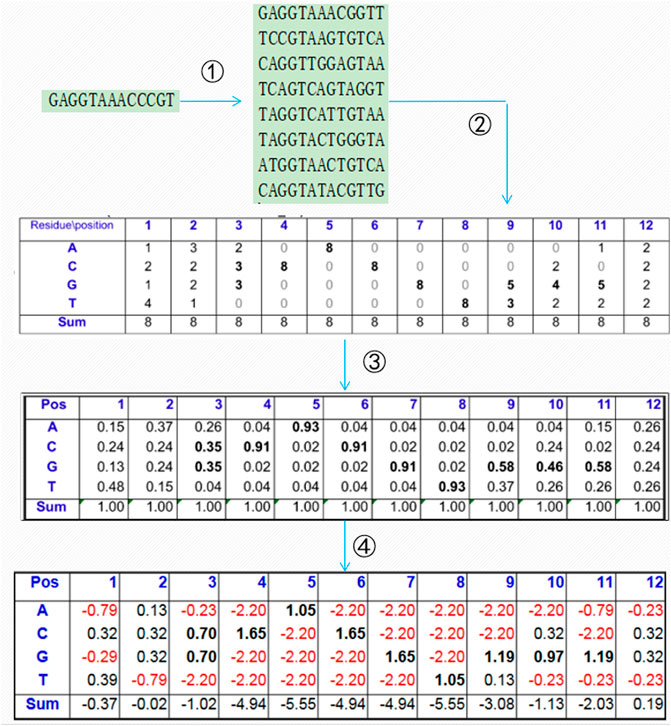The height and width of the screenshot is (726, 671).
Task: Click Sum -5.55 under position 5 in score table
Action: click(x=298, y=704)
